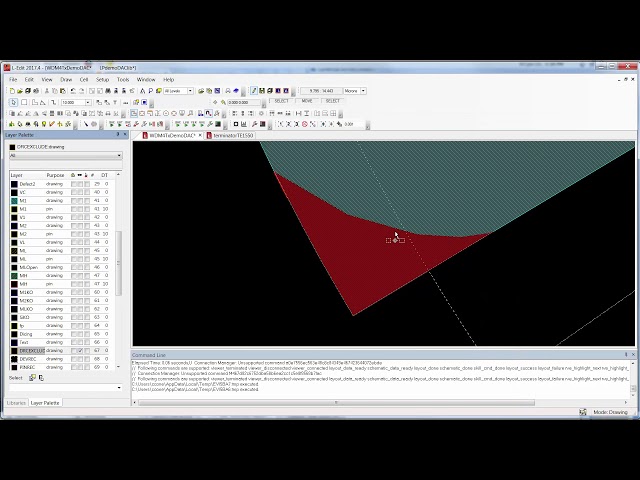640x480 pixels.
Task: Click the Print icon in toolbar
Action: tap(36, 91)
